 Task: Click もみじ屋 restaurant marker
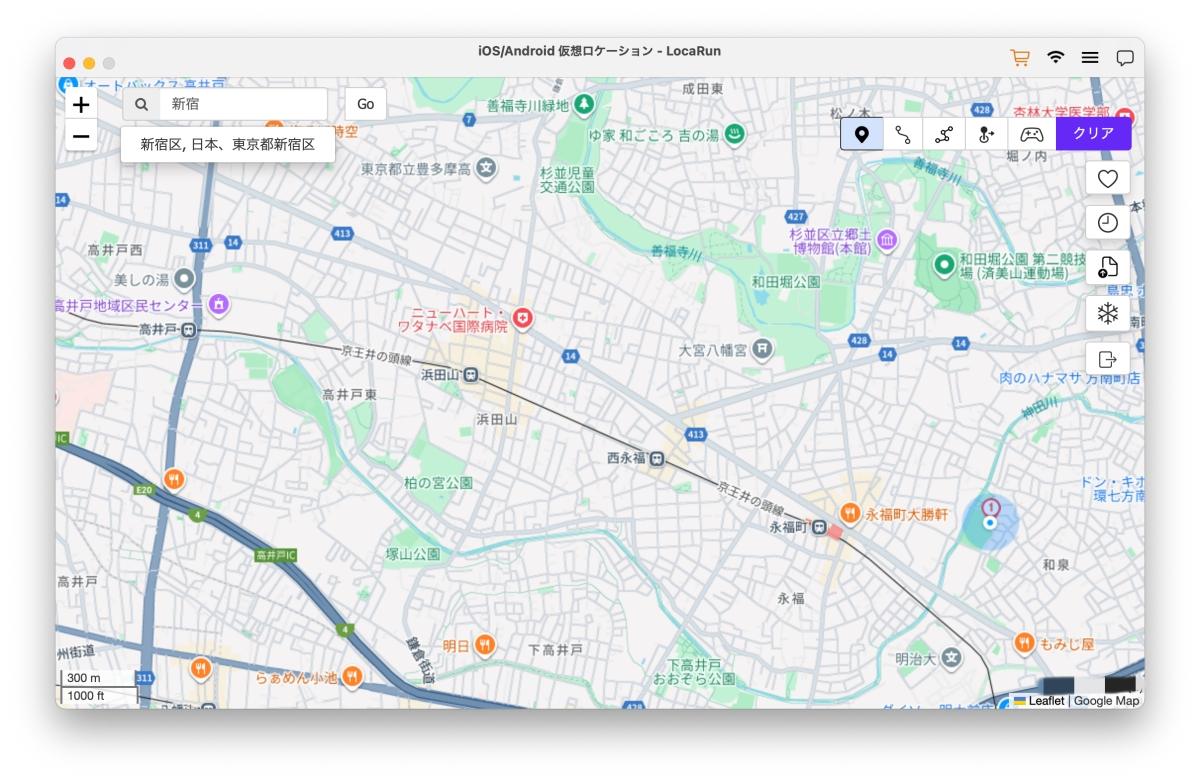click(x=1024, y=643)
